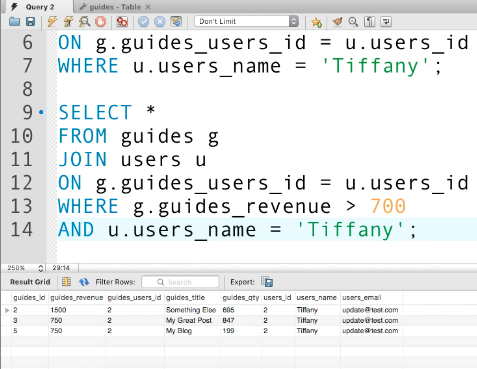Sort by the guides_revenue column header
Image resolution: width=477 pixels, height=369 pixels.
point(77,298)
